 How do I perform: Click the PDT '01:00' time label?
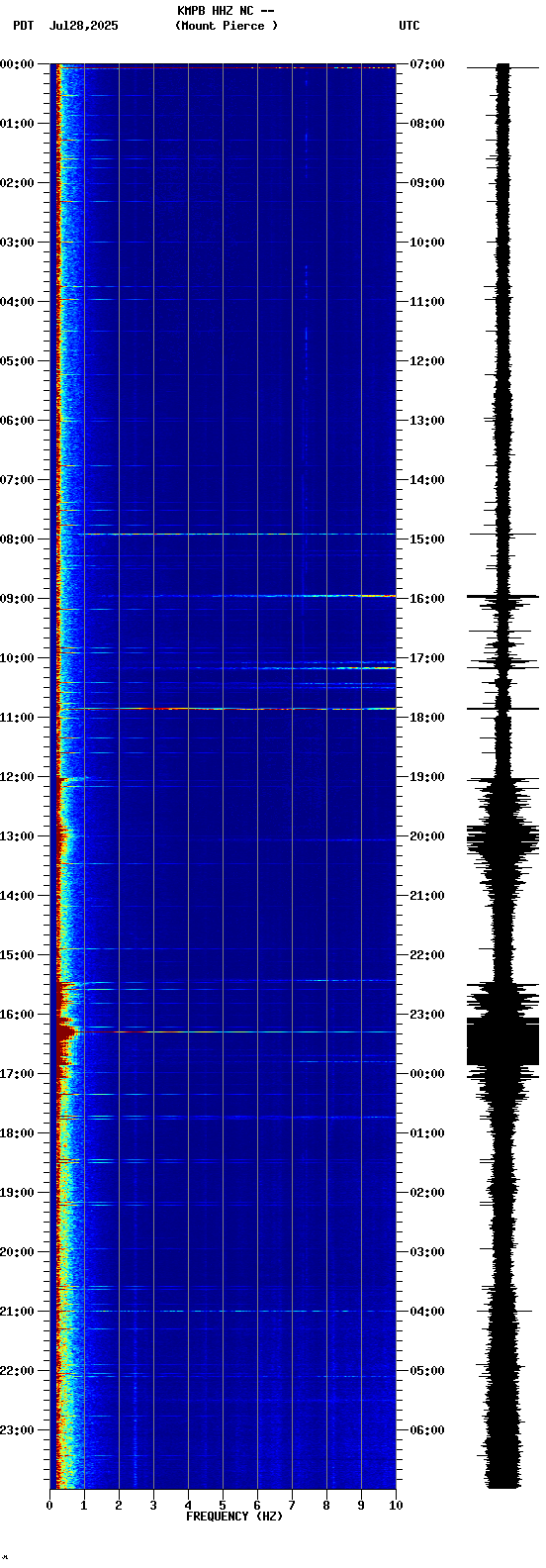coord(18,124)
